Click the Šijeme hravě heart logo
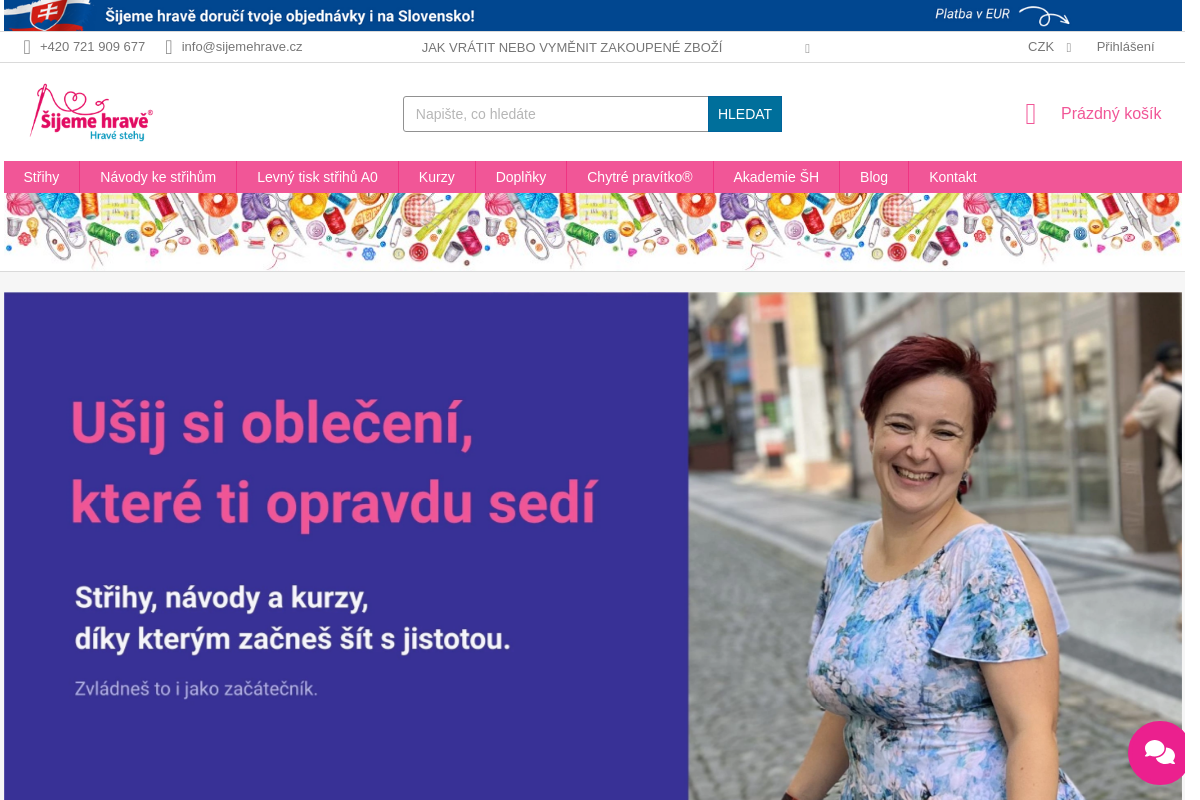The image size is (1200, 800). [91, 112]
